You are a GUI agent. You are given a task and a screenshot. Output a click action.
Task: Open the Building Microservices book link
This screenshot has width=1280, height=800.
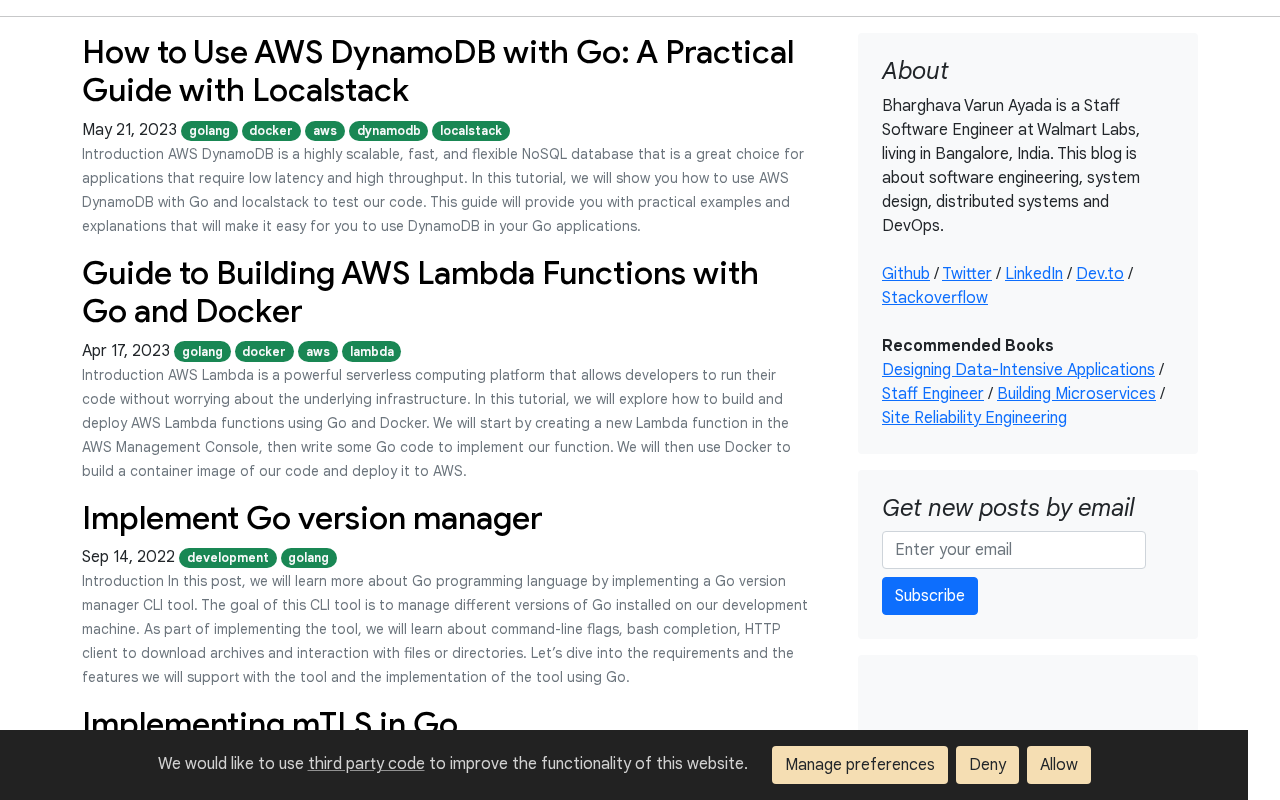(1076, 394)
